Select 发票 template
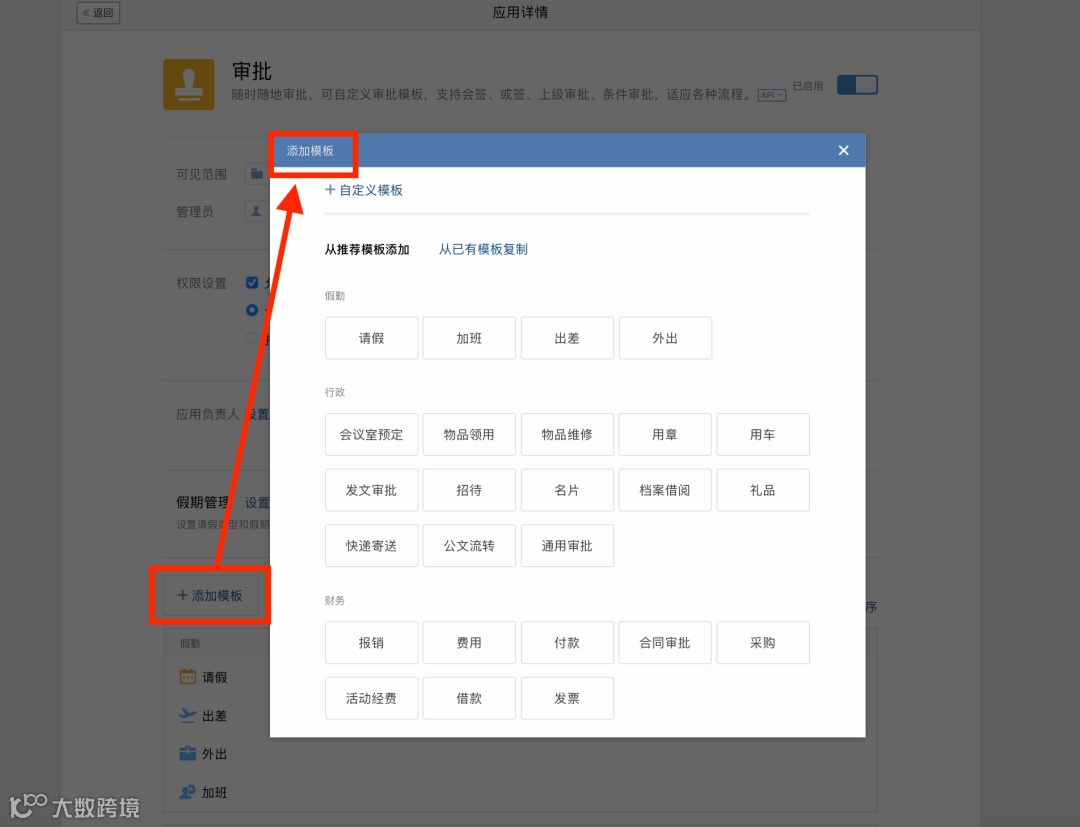The width and height of the screenshot is (1080, 827). click(x=567, y=698)
